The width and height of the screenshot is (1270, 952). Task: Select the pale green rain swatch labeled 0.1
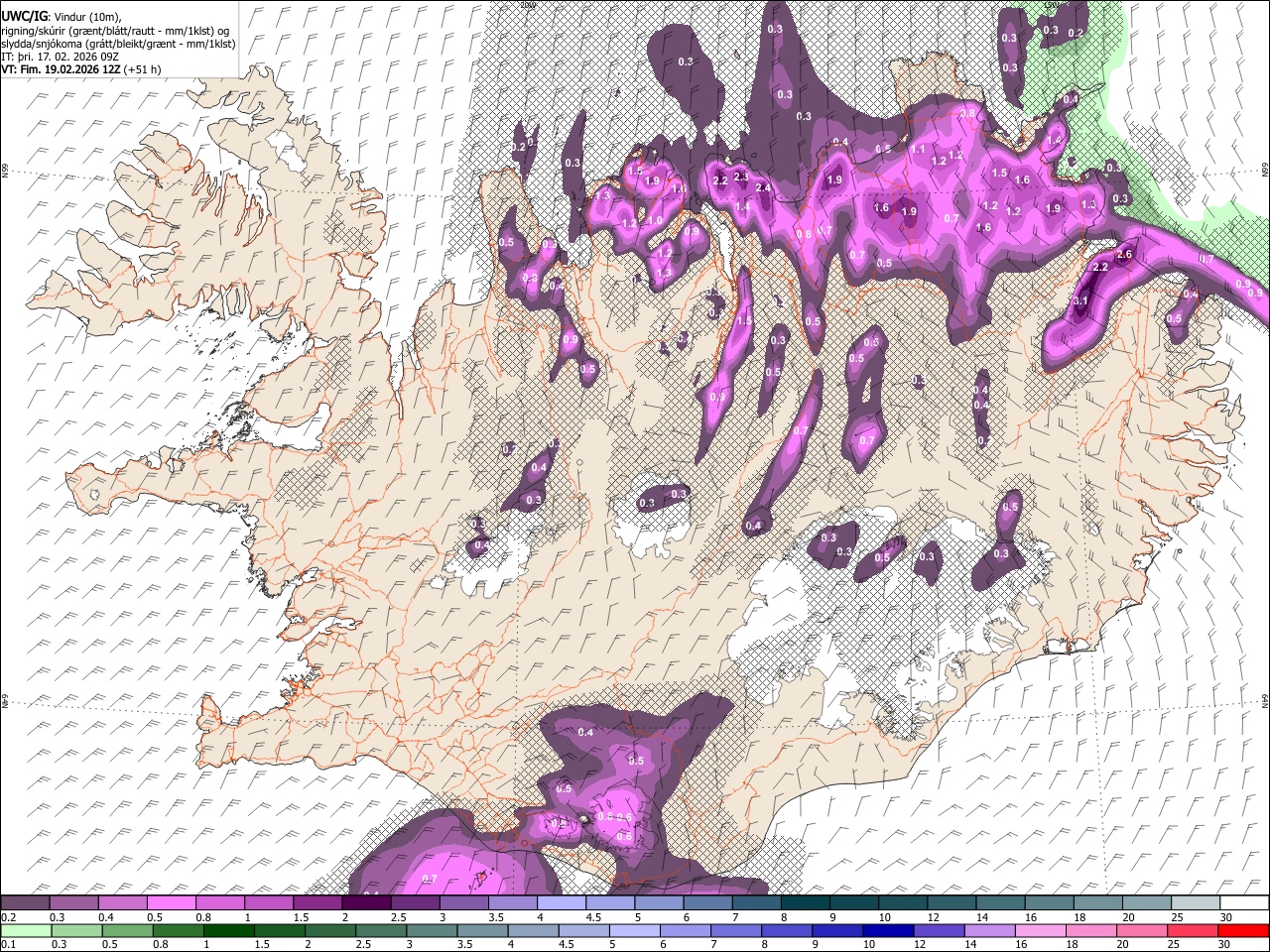click(x=25, y=930)
